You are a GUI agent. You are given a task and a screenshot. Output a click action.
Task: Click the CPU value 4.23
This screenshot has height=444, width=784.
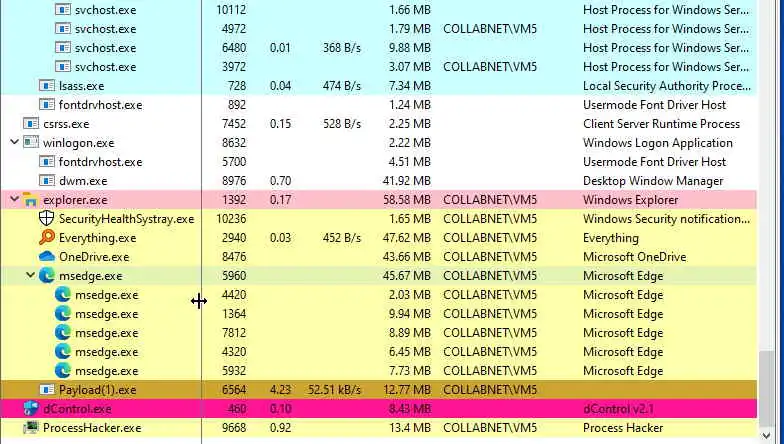click(280, 390)
